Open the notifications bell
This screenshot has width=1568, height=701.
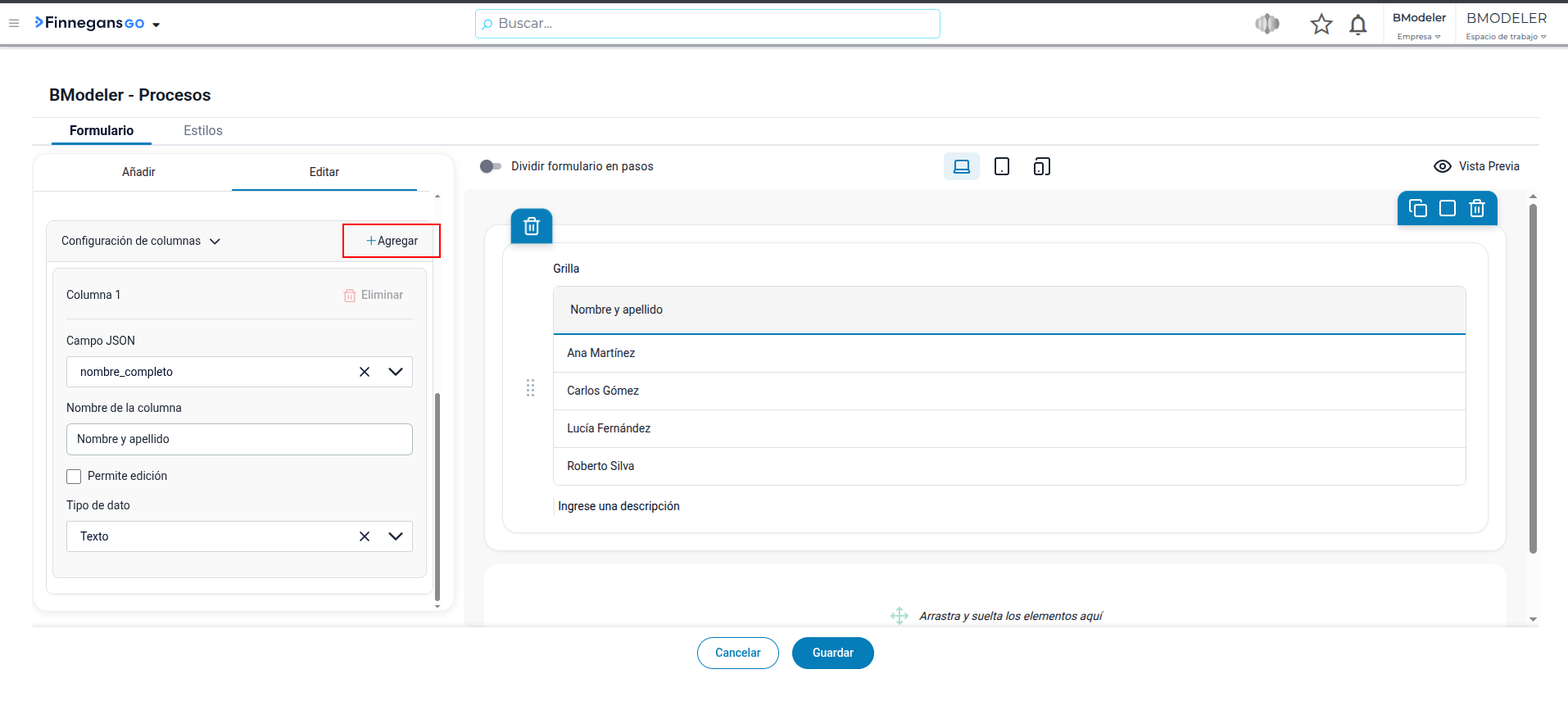coord(1358,25)
